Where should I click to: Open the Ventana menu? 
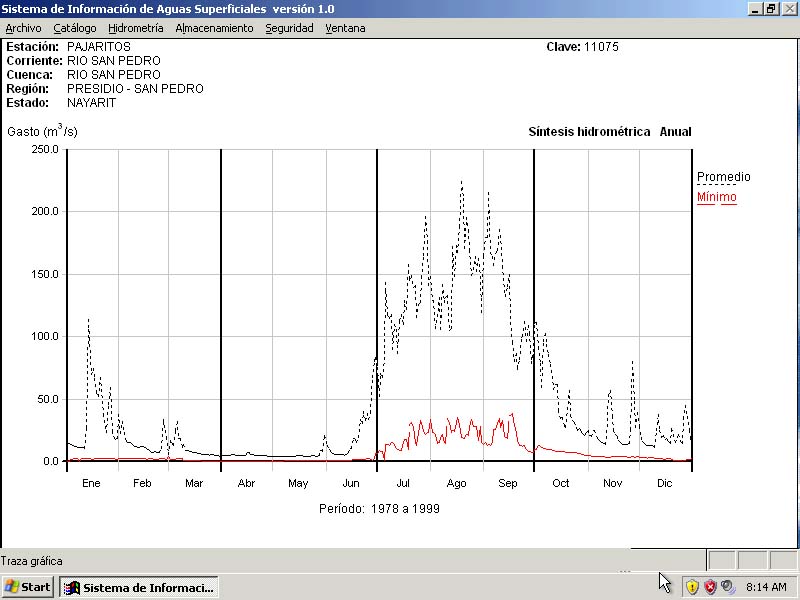pos(345,28)
